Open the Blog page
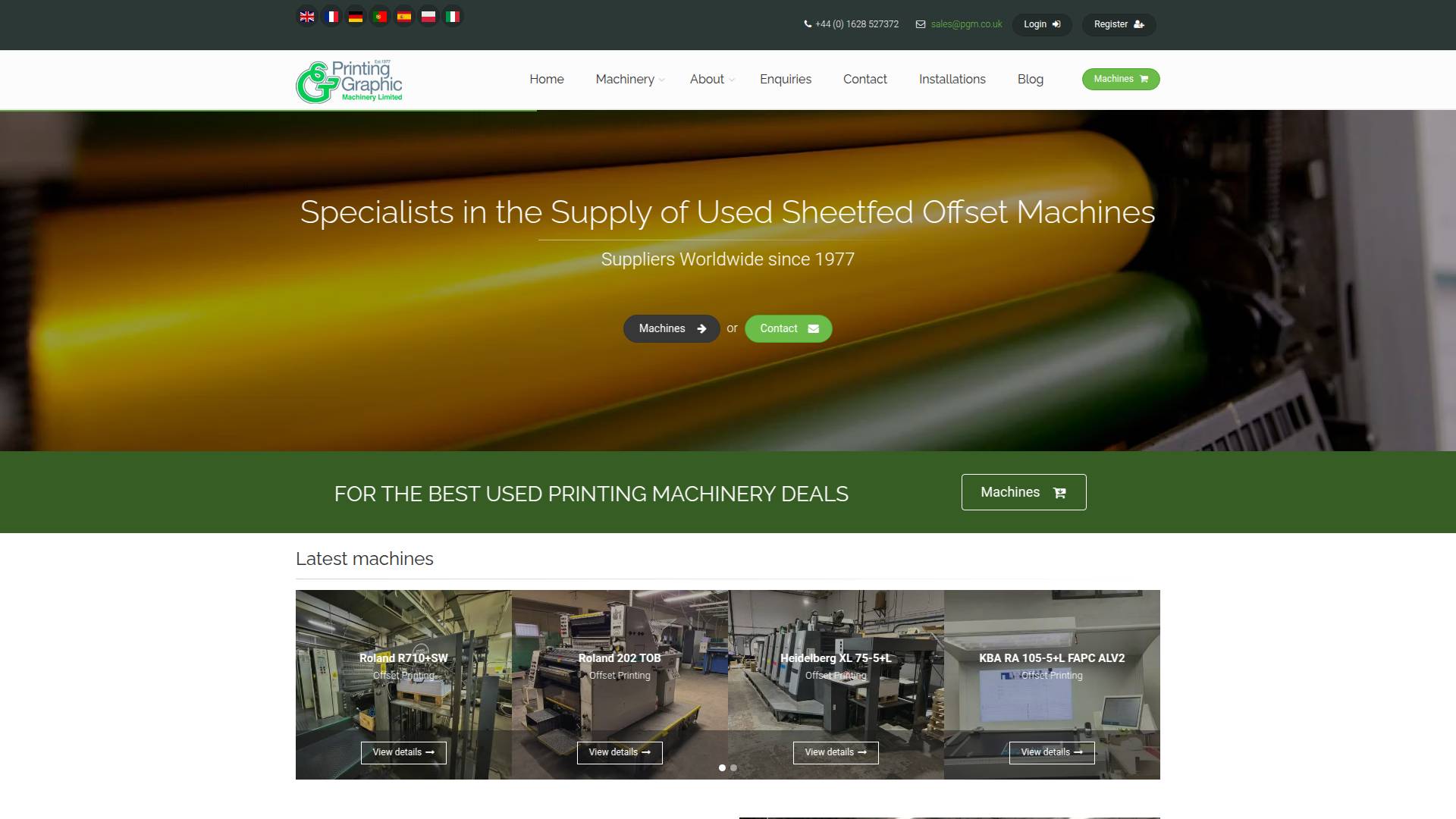1456x819 pixels. [1031, 79]
